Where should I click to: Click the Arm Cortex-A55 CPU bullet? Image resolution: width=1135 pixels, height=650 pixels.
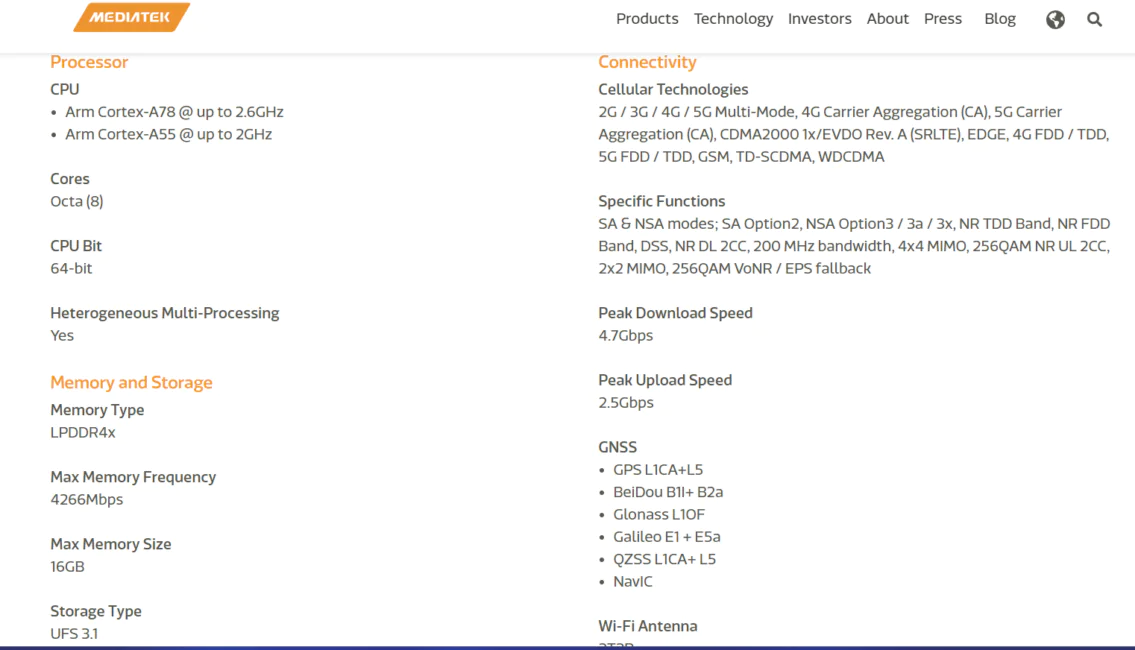coord(169,135)
